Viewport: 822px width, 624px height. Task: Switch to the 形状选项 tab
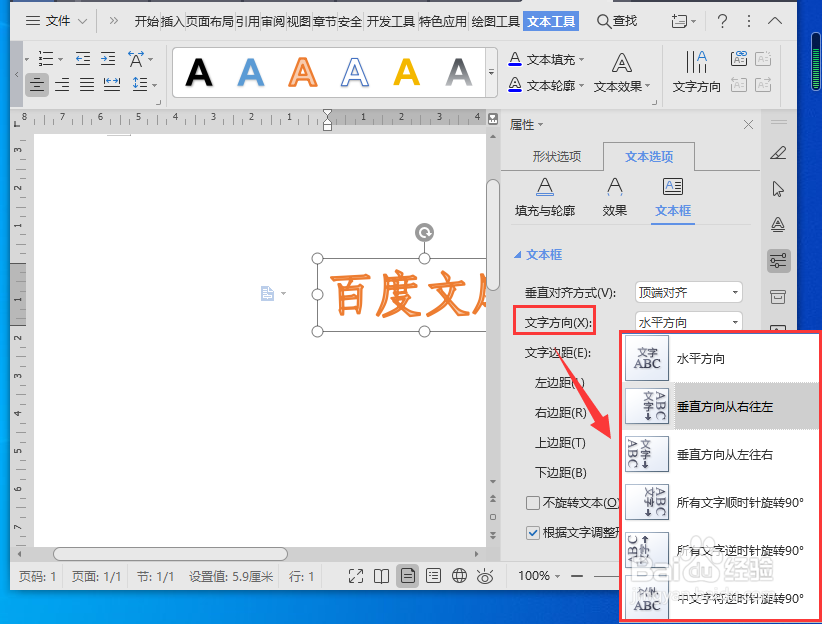[x=557, y=156]
